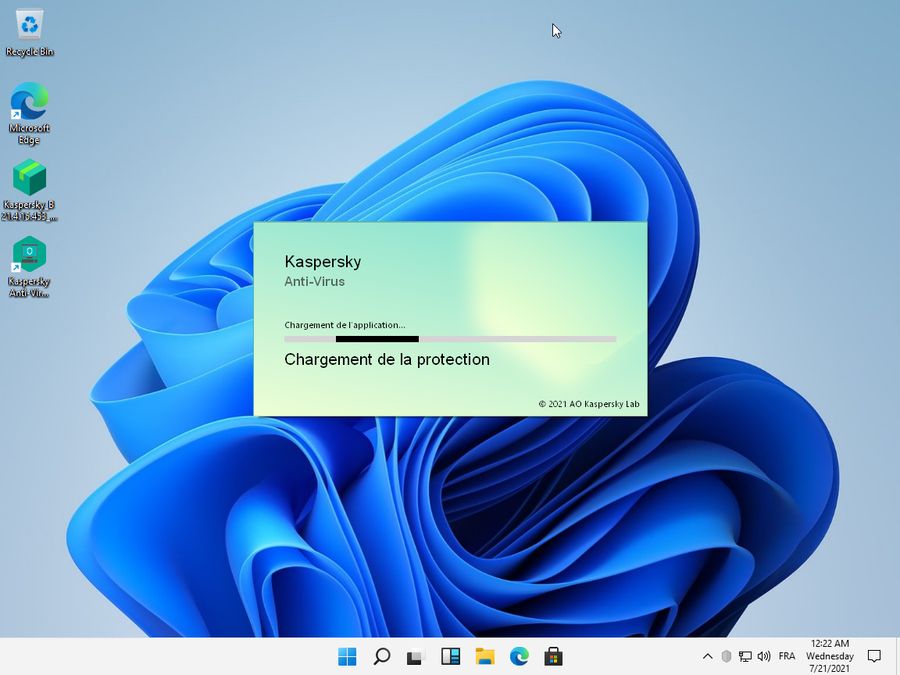Image resolution: width=900 pixels, height=675 pixels.
Task: Open Windows Search from the taskbar
Action: click(381, 657)
